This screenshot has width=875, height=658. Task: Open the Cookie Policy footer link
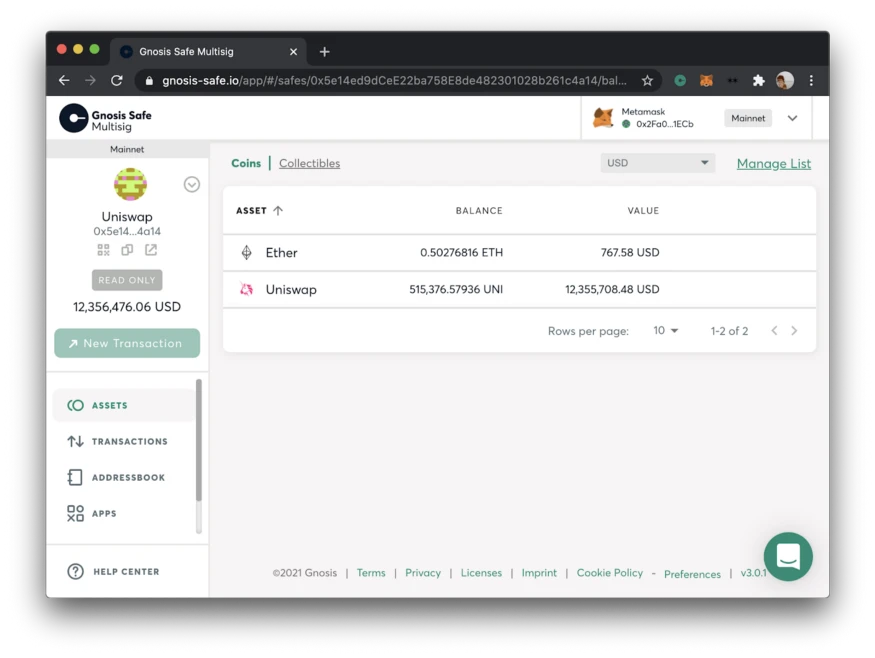tap(609, 573)
